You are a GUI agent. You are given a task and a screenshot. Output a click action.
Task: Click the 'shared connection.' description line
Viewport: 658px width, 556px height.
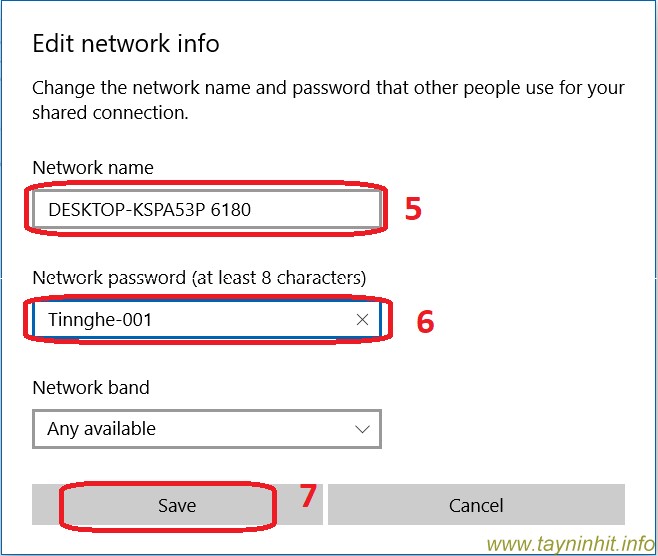coord(110,113)
